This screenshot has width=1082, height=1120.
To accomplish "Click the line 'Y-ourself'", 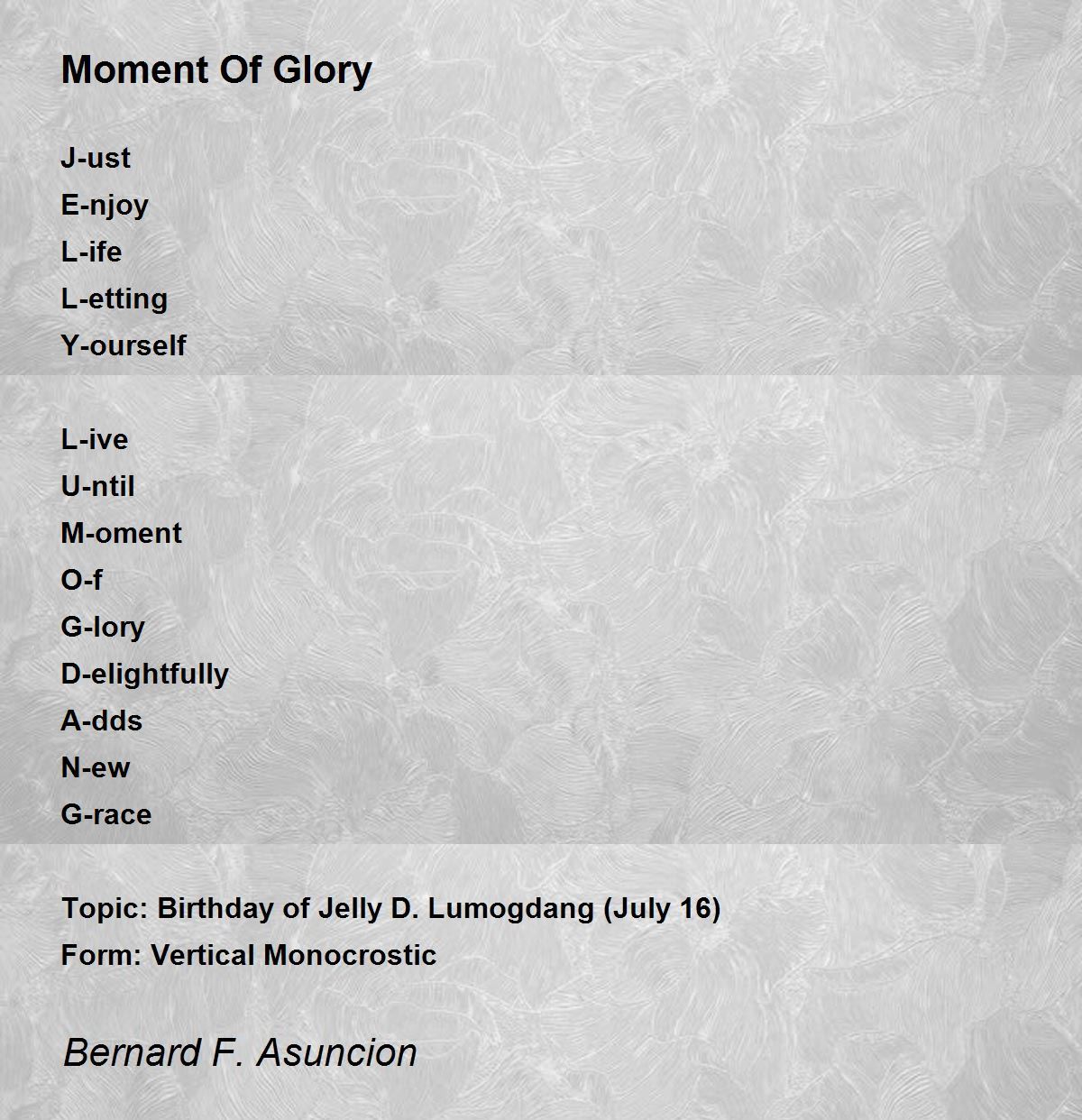I will point(124,345).
